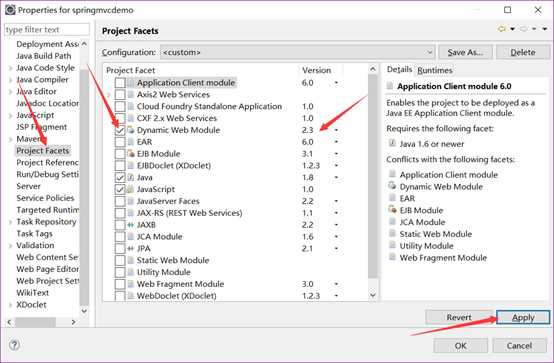
Task: Click the EJB Module facet icon
Action: click(x=131, y=154)
